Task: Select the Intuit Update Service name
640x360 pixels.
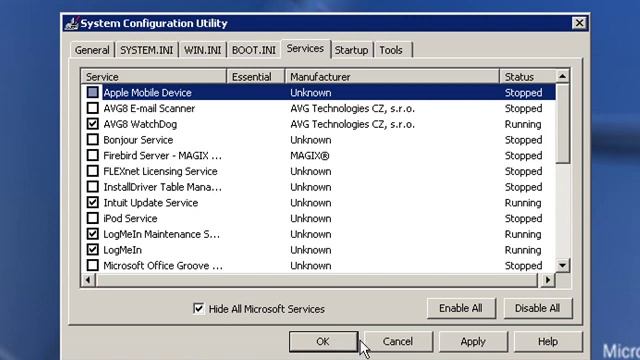Action: pos(151,203)
